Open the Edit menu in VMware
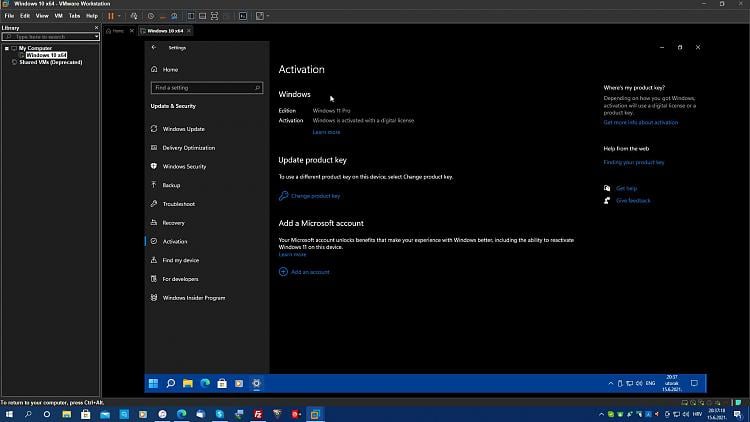 (25, 16)
